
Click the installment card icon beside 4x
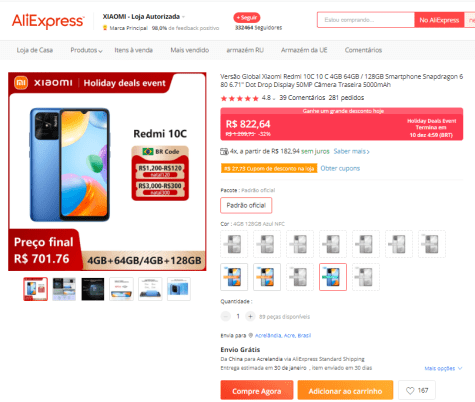click(x=224, y=152)
